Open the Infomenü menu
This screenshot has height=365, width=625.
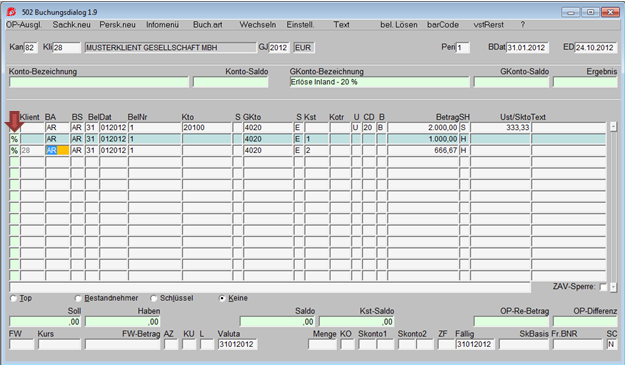162,25
